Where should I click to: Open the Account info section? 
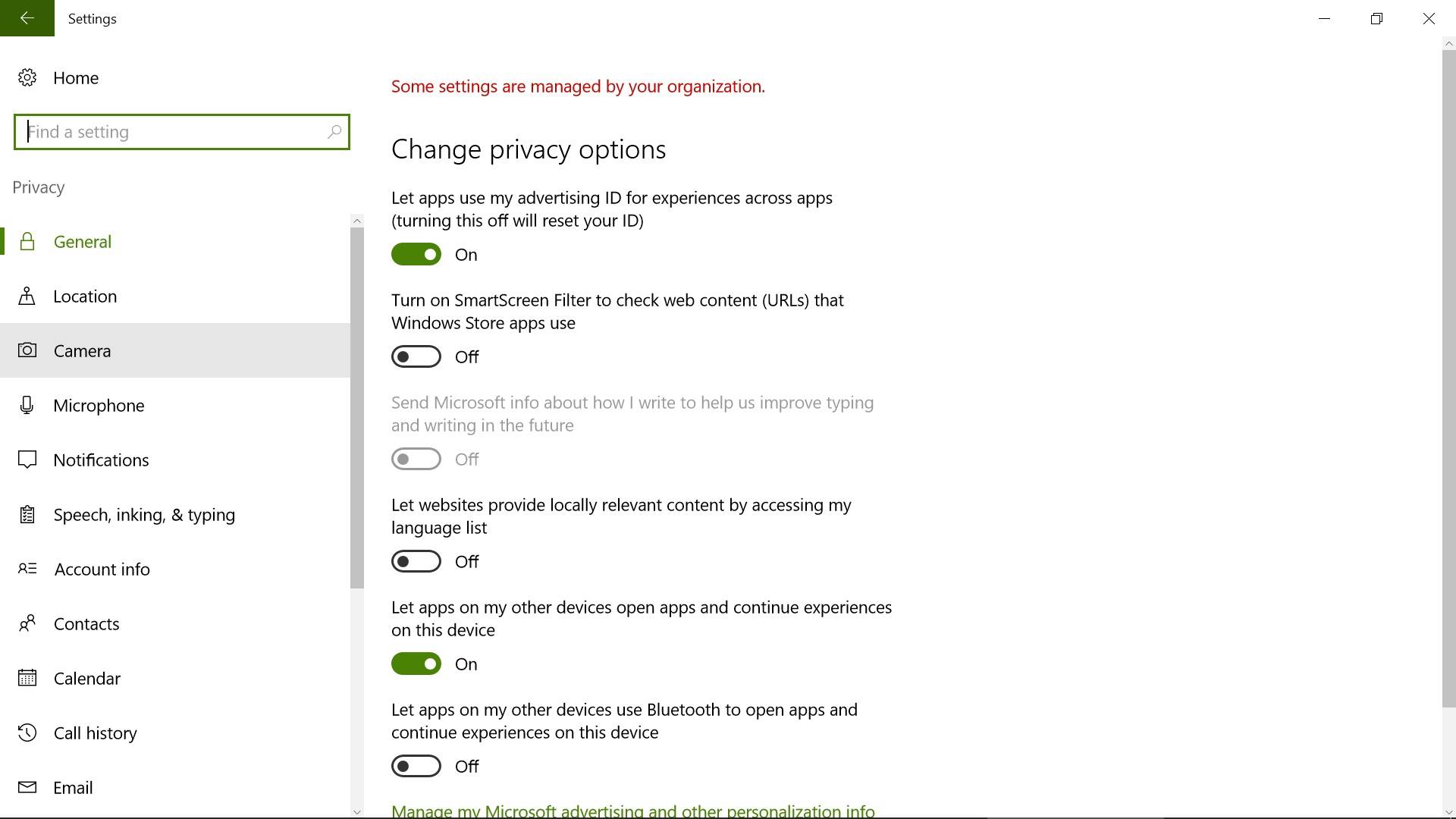102,569
